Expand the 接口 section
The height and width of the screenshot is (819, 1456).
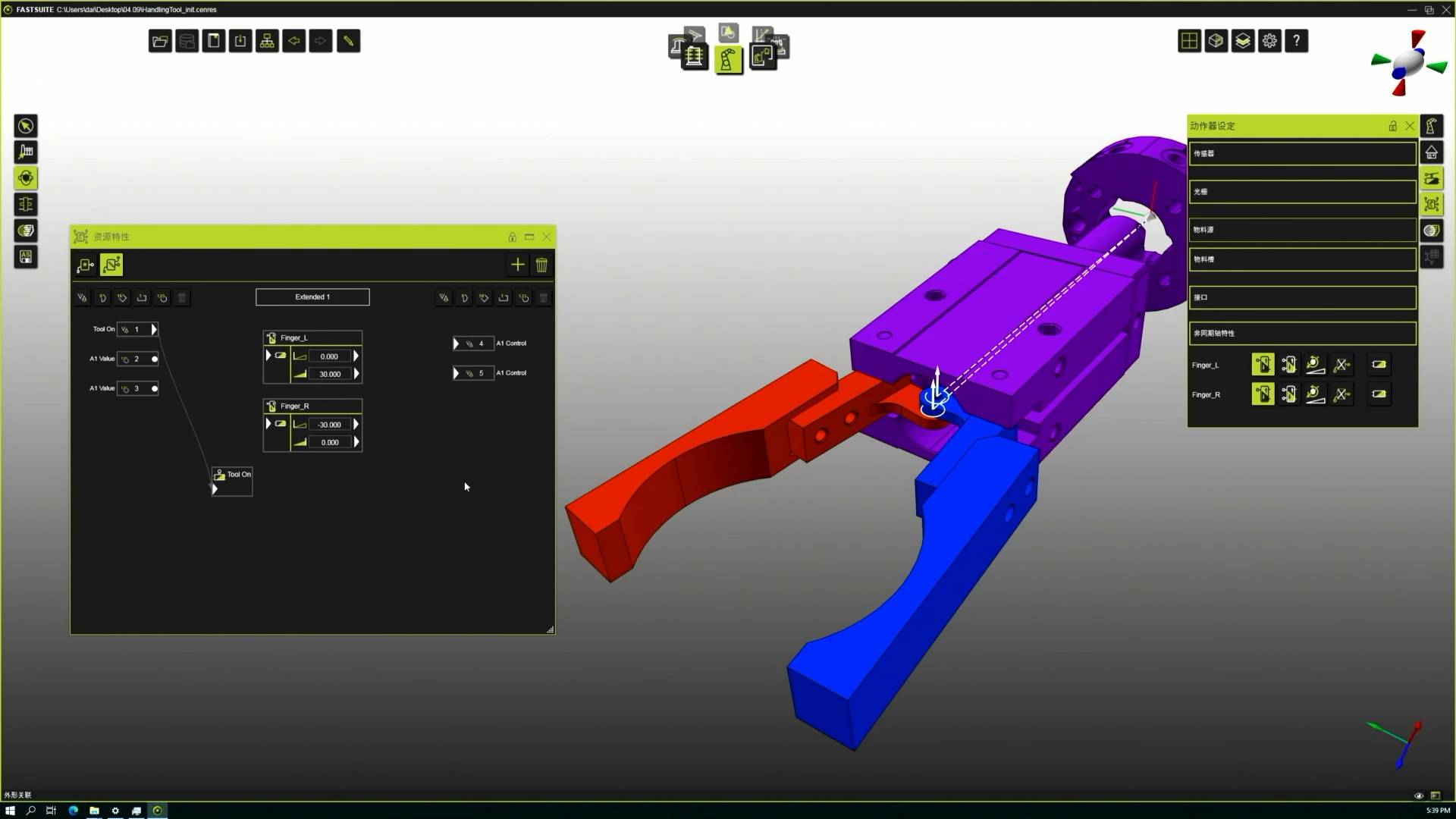(1302, 297)
